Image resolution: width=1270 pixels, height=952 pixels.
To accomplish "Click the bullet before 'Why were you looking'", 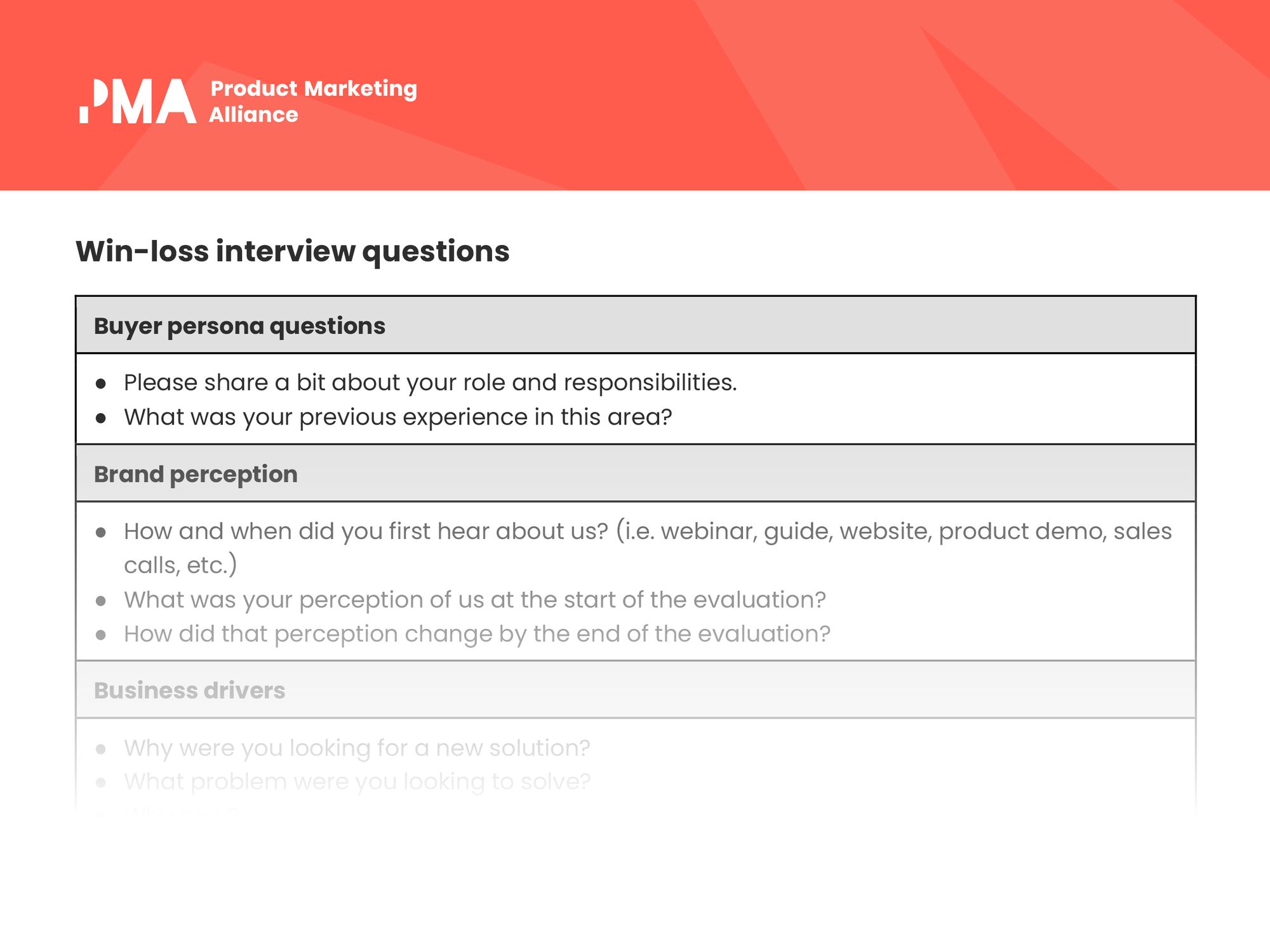I will coord(100,749).
